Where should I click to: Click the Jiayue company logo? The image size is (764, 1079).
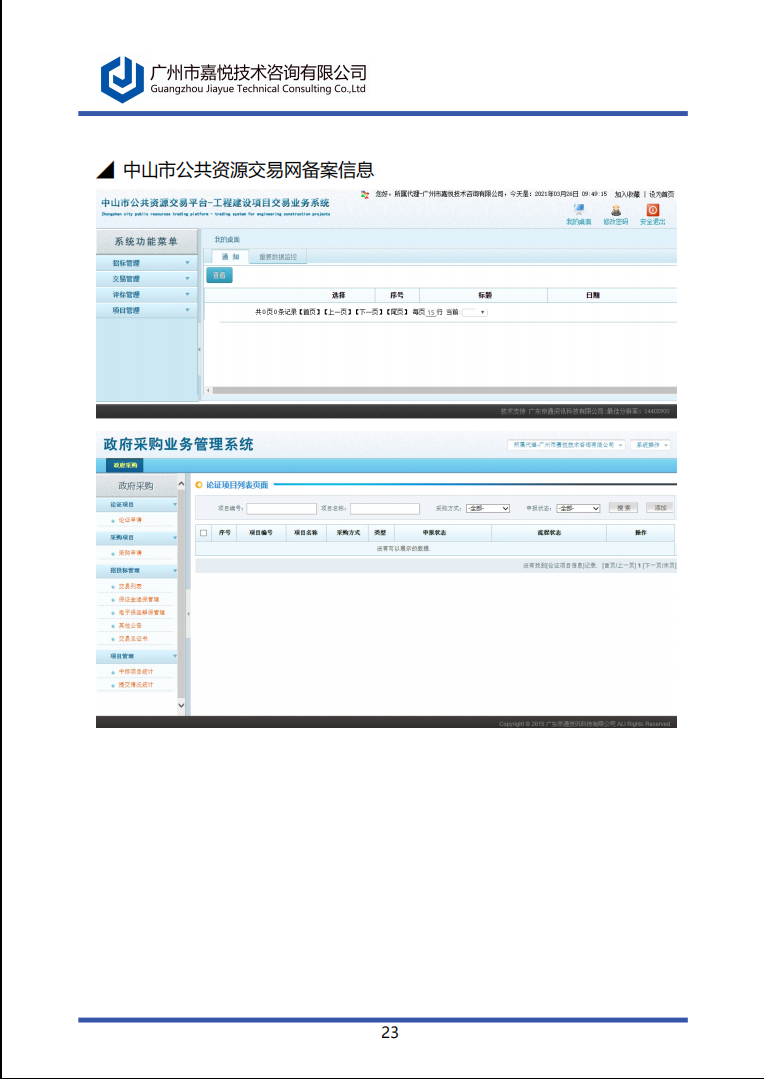click(123, 79)
